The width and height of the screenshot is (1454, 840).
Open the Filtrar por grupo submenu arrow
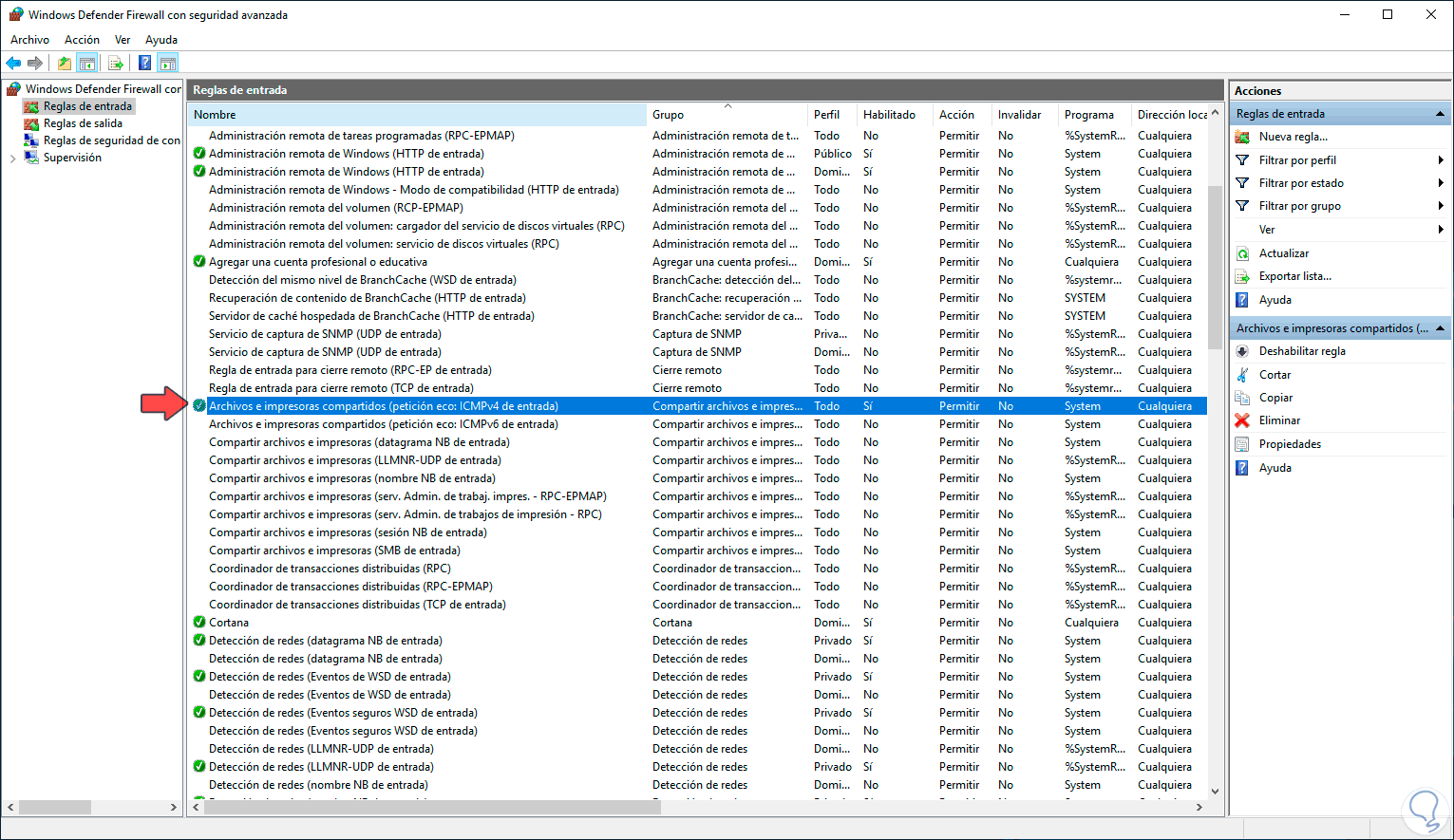point(1441,206)
